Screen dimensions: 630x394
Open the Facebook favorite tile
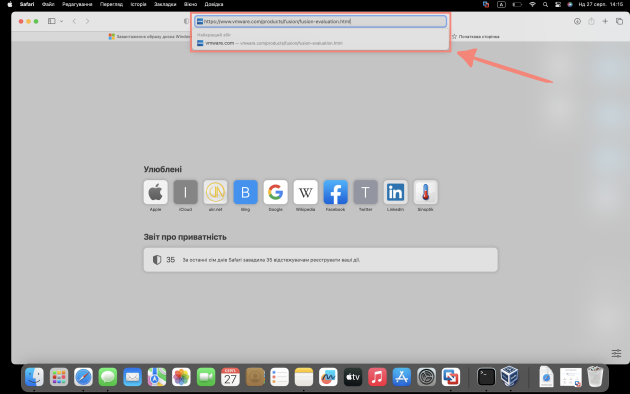[x=335, y=192]
